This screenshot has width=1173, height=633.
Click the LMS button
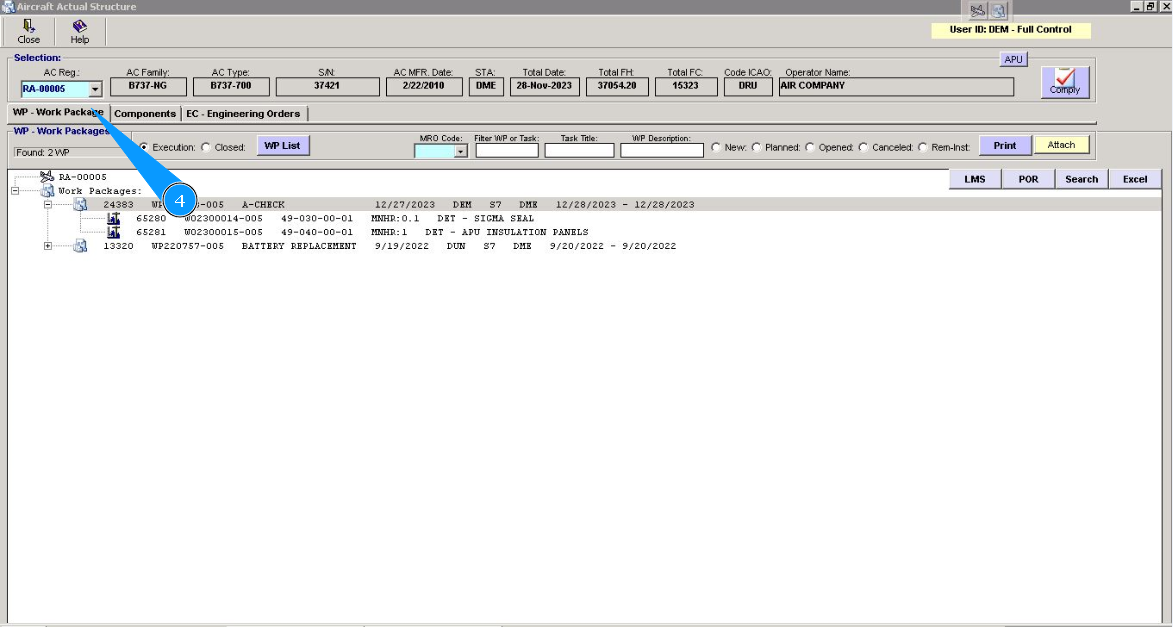coord(975,179)
